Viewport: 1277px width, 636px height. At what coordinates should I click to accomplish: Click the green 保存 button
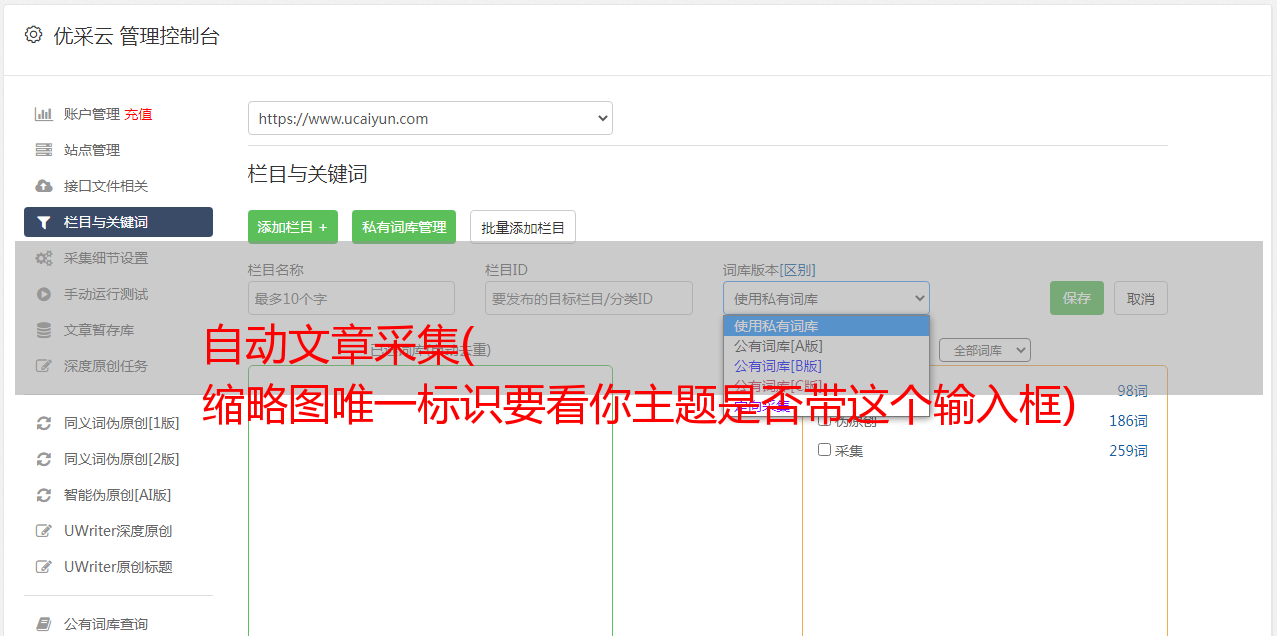pos(1077,298)
